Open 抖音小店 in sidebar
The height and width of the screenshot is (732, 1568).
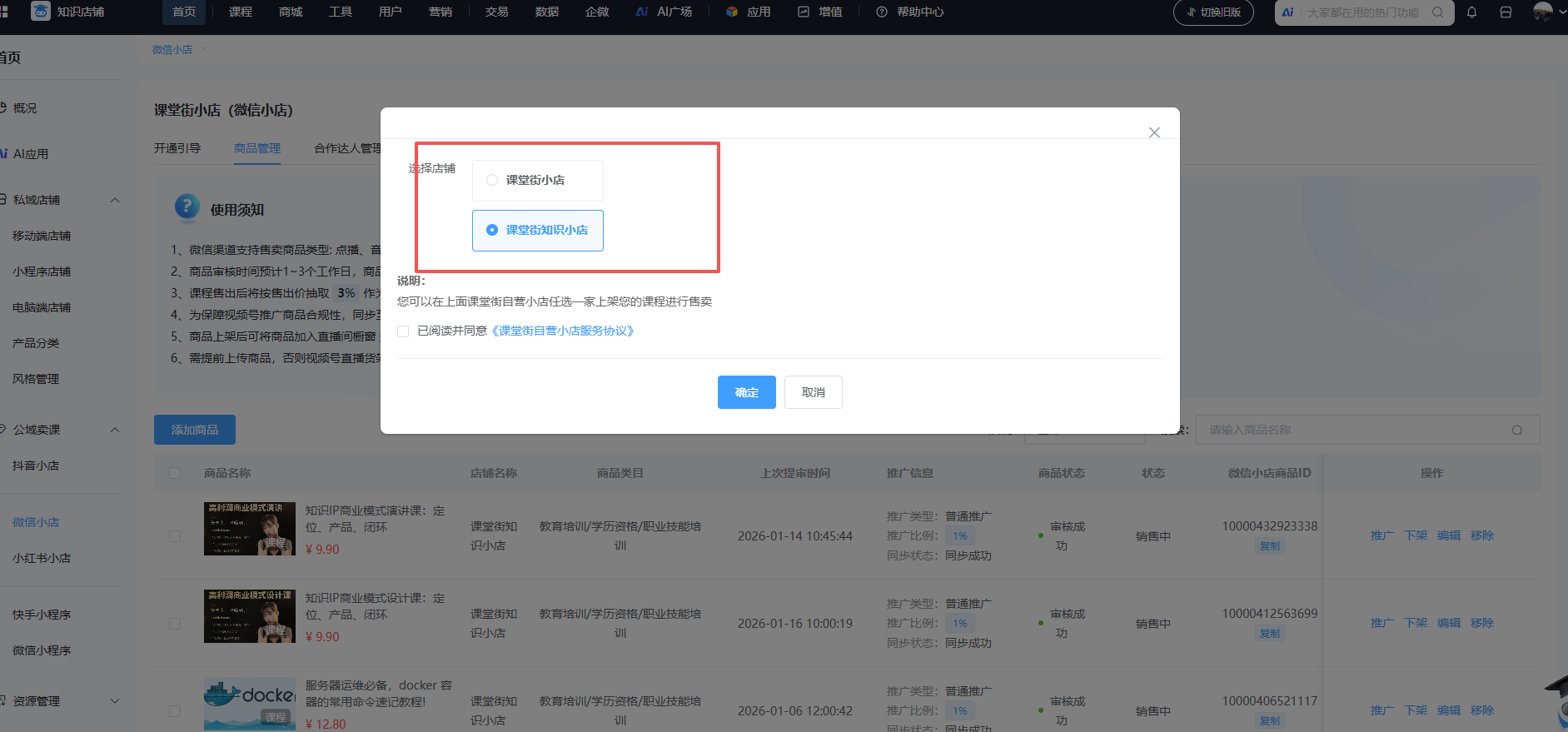tap(36, 466)
